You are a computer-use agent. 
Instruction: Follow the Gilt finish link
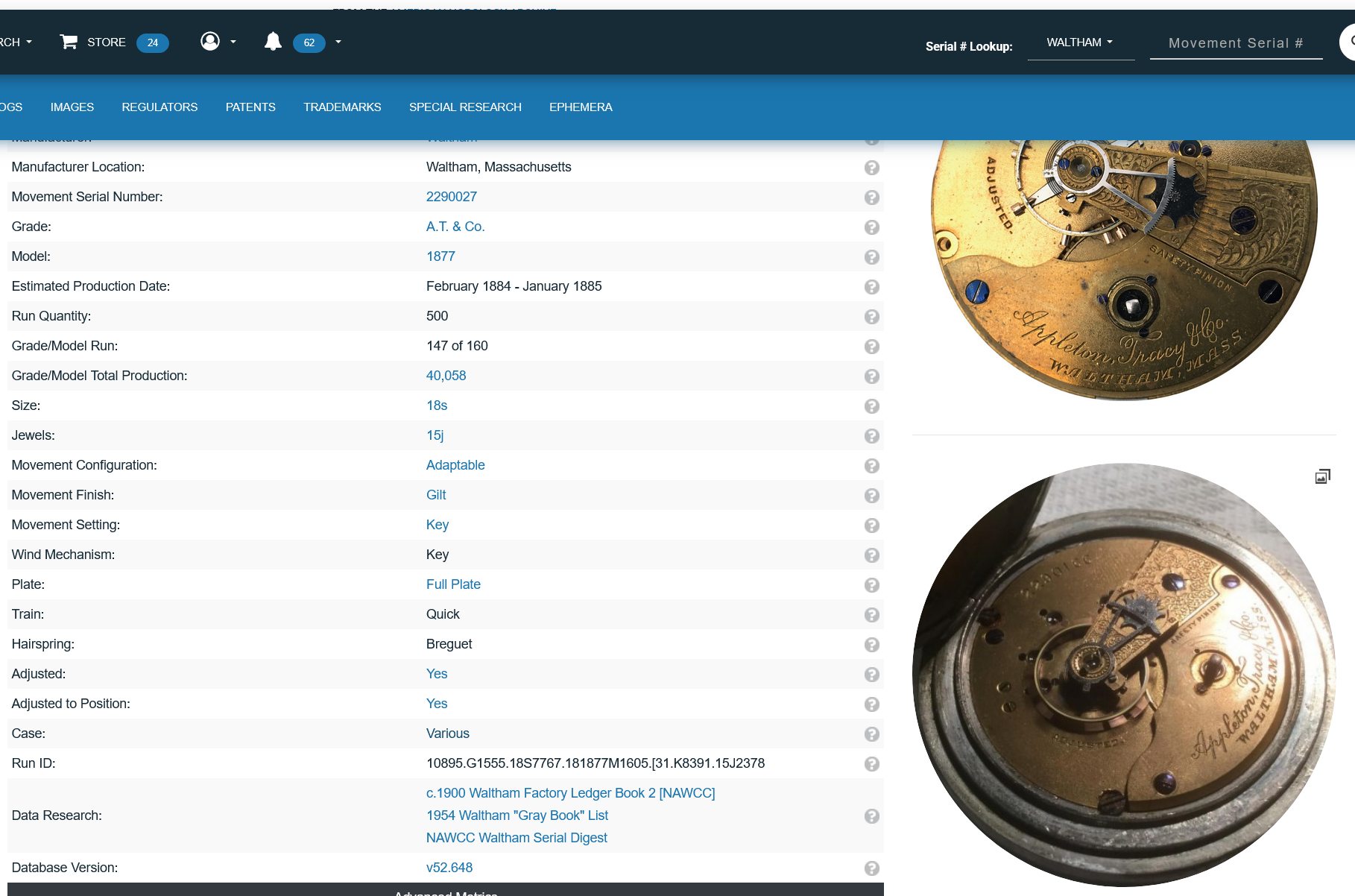(436, 495)
